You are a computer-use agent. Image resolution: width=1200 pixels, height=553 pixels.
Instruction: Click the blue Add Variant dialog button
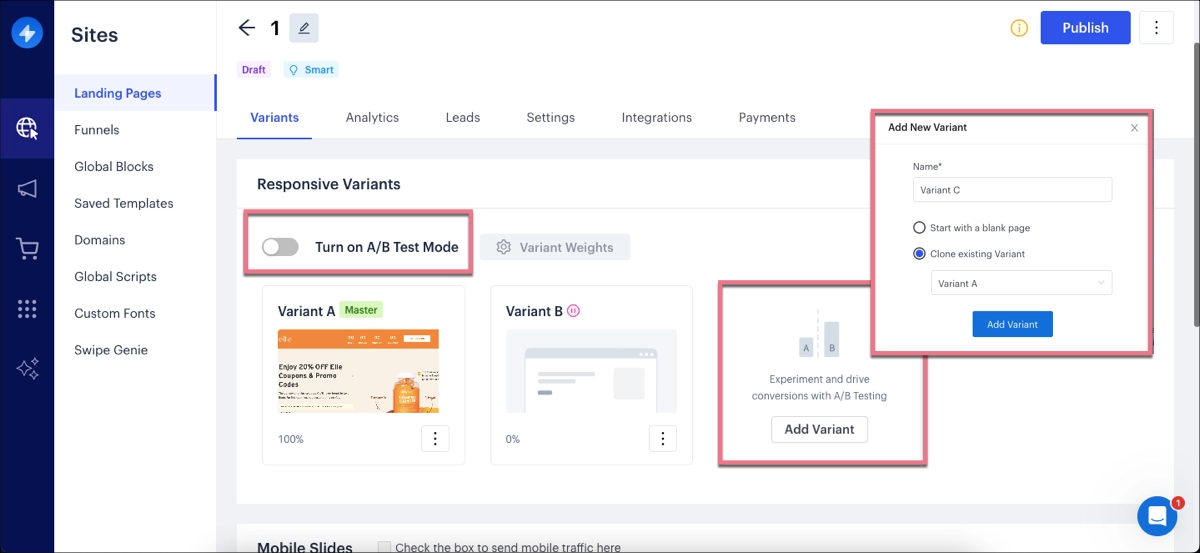click(1012, 324)
